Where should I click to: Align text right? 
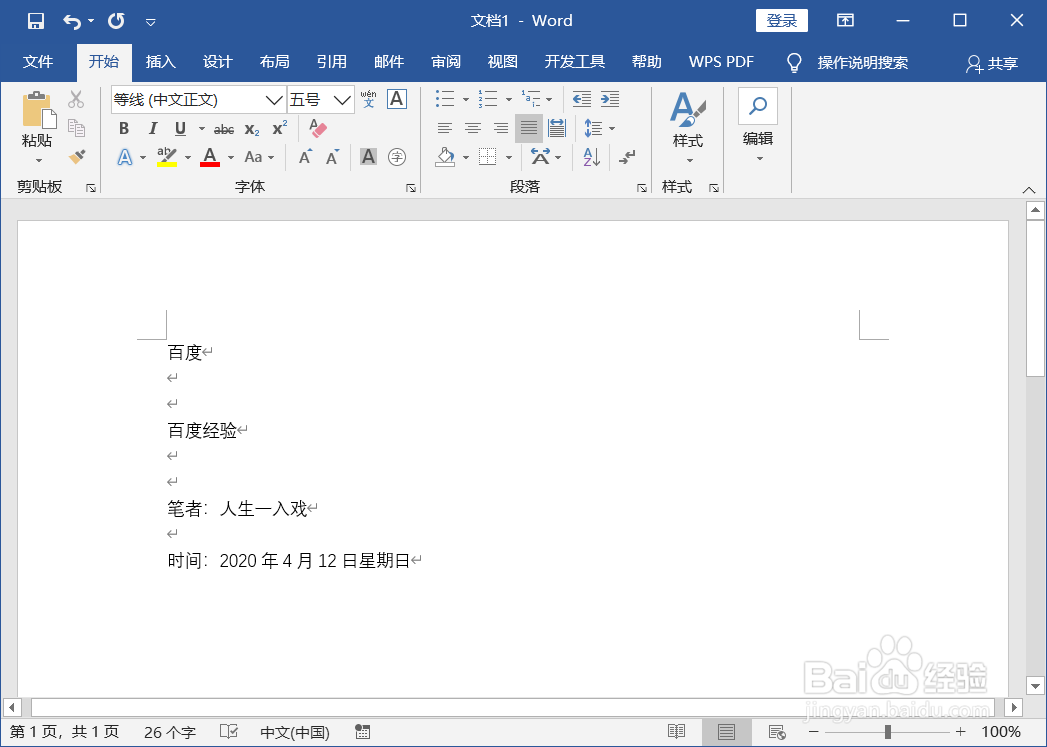pos(501,128)
